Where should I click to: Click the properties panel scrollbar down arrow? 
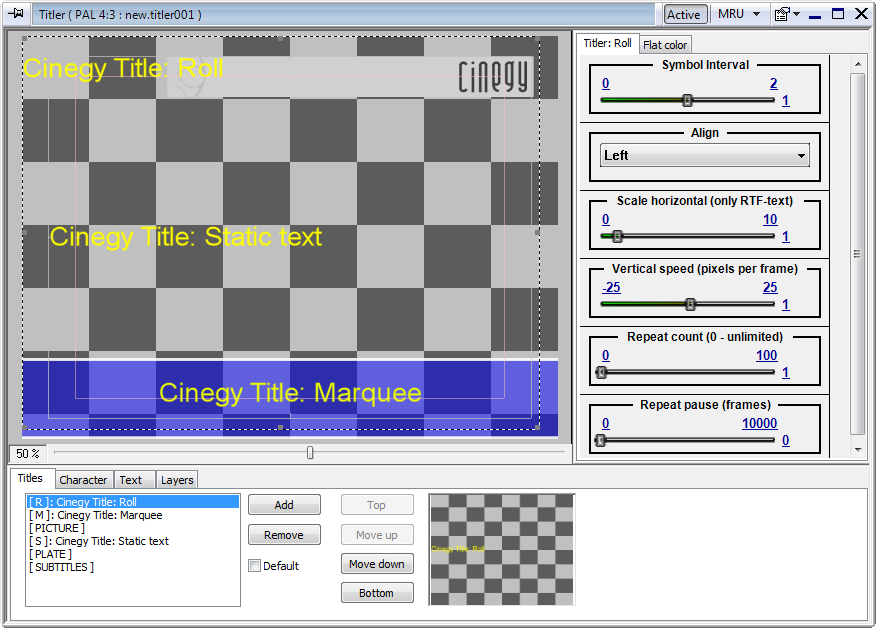point(858,450)
